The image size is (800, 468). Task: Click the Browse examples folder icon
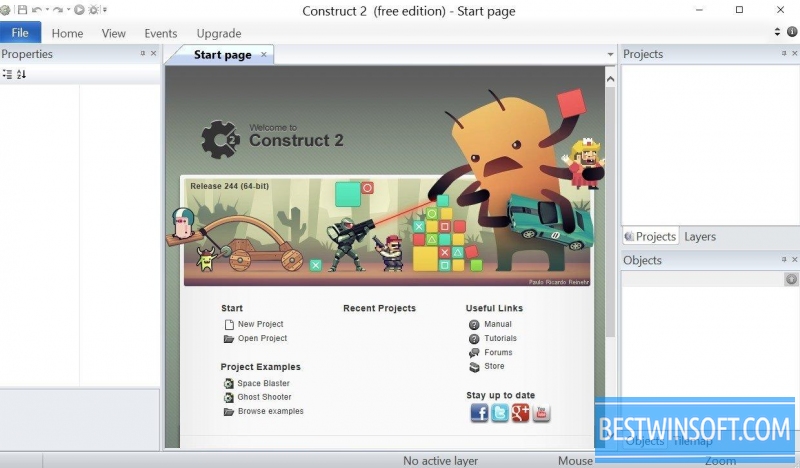(x=229, y=412)
